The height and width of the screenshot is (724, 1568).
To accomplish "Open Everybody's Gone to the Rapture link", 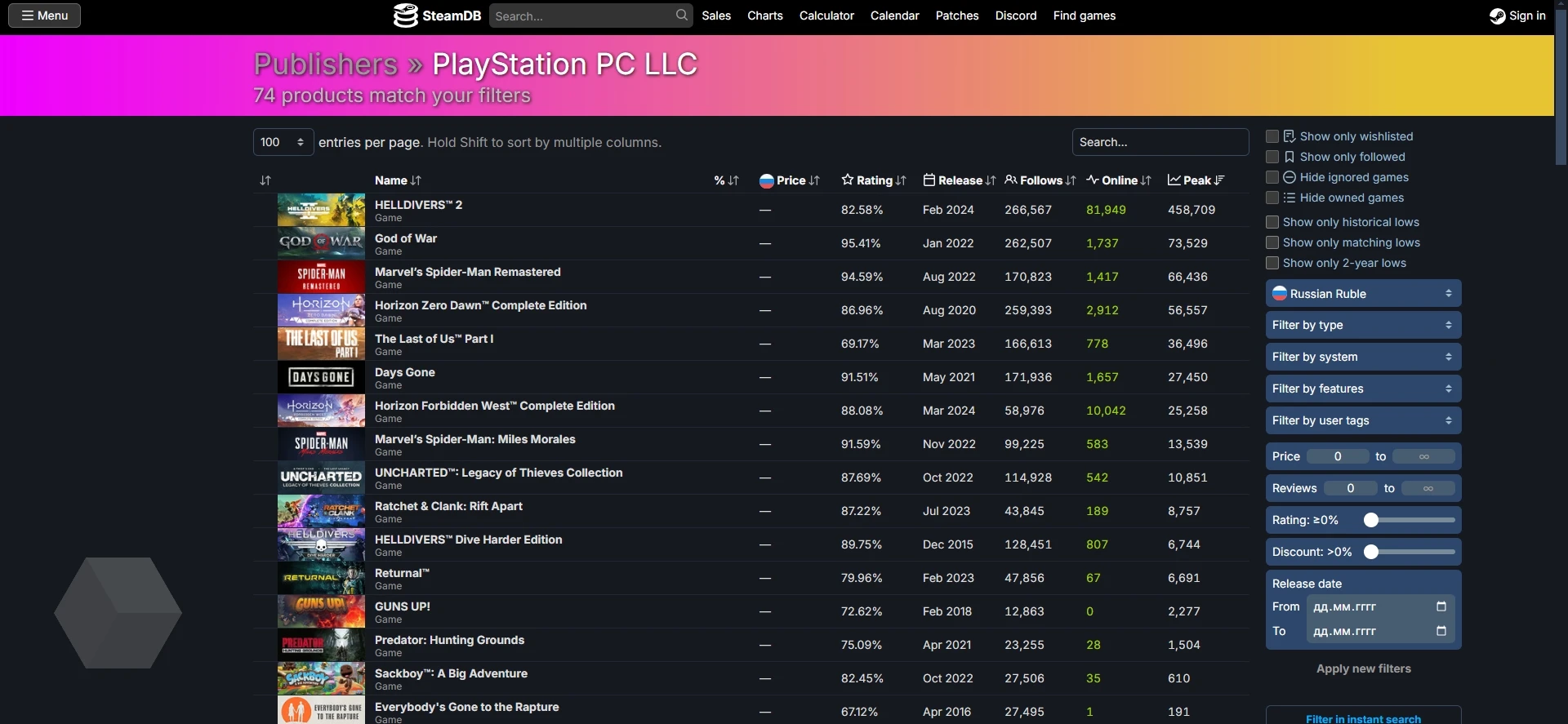I will [x=466, y=707].
